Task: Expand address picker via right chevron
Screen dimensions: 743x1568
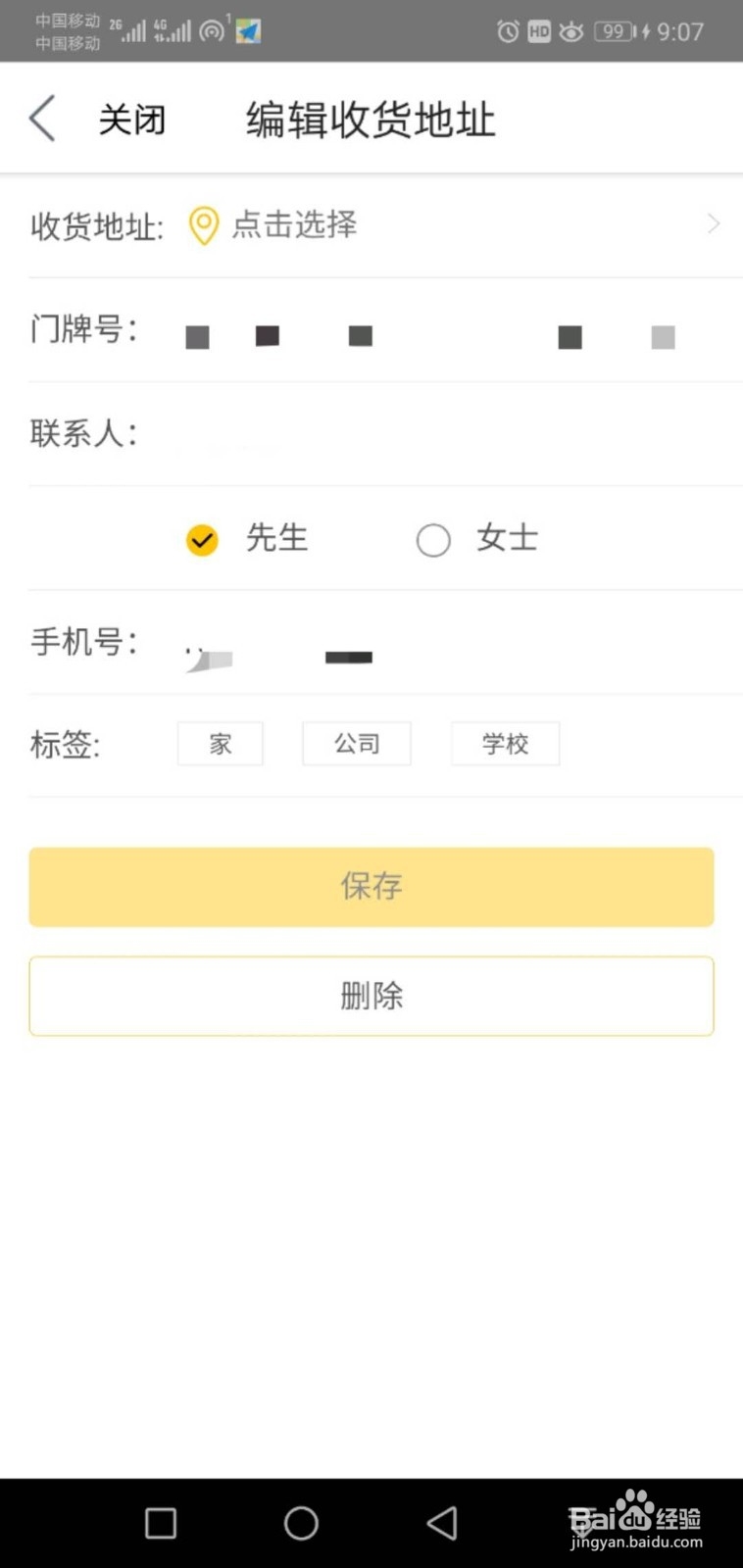Action: pos(714,224)
